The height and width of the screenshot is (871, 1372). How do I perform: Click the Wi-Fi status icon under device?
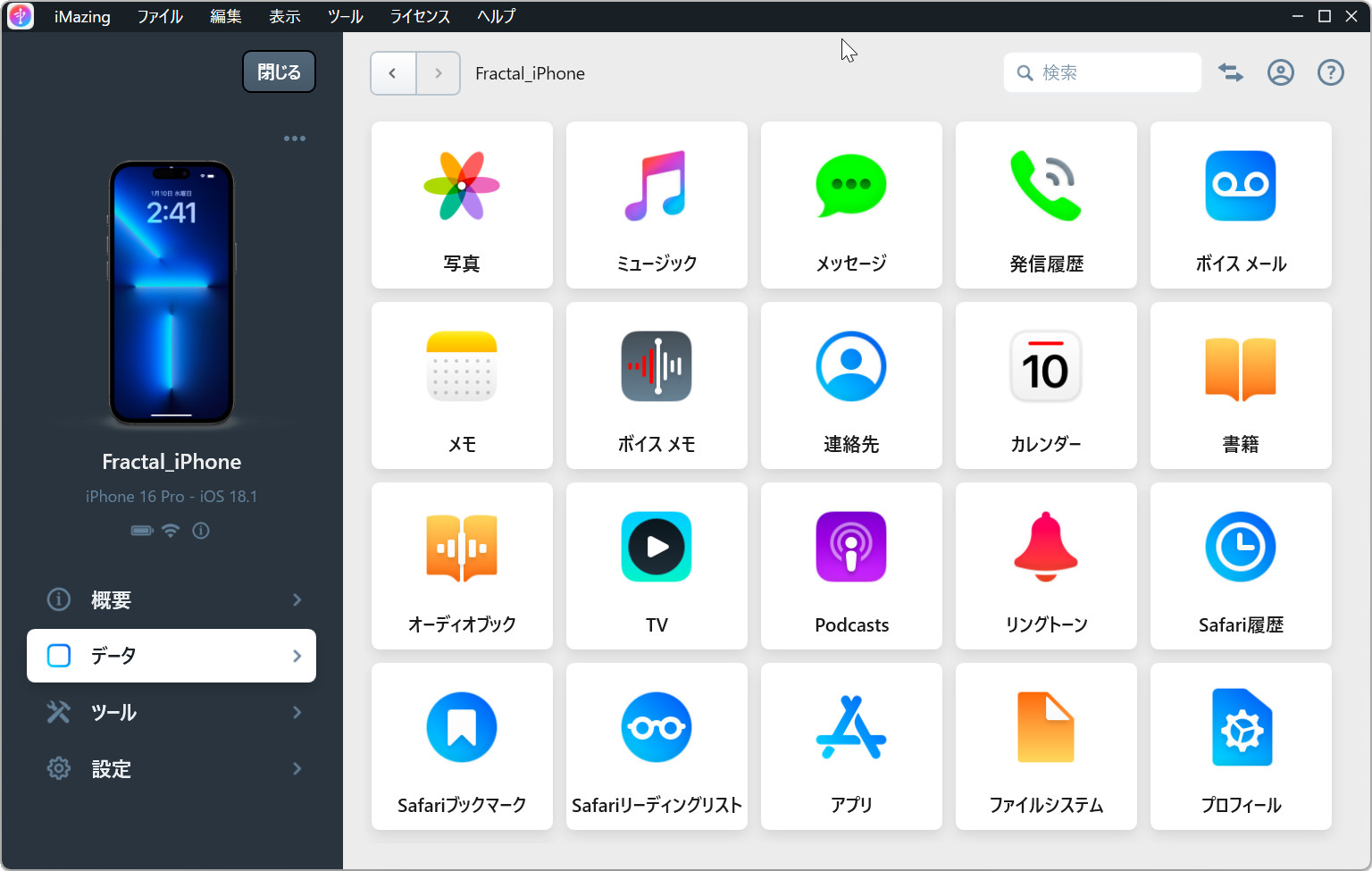tap(171, 531)
